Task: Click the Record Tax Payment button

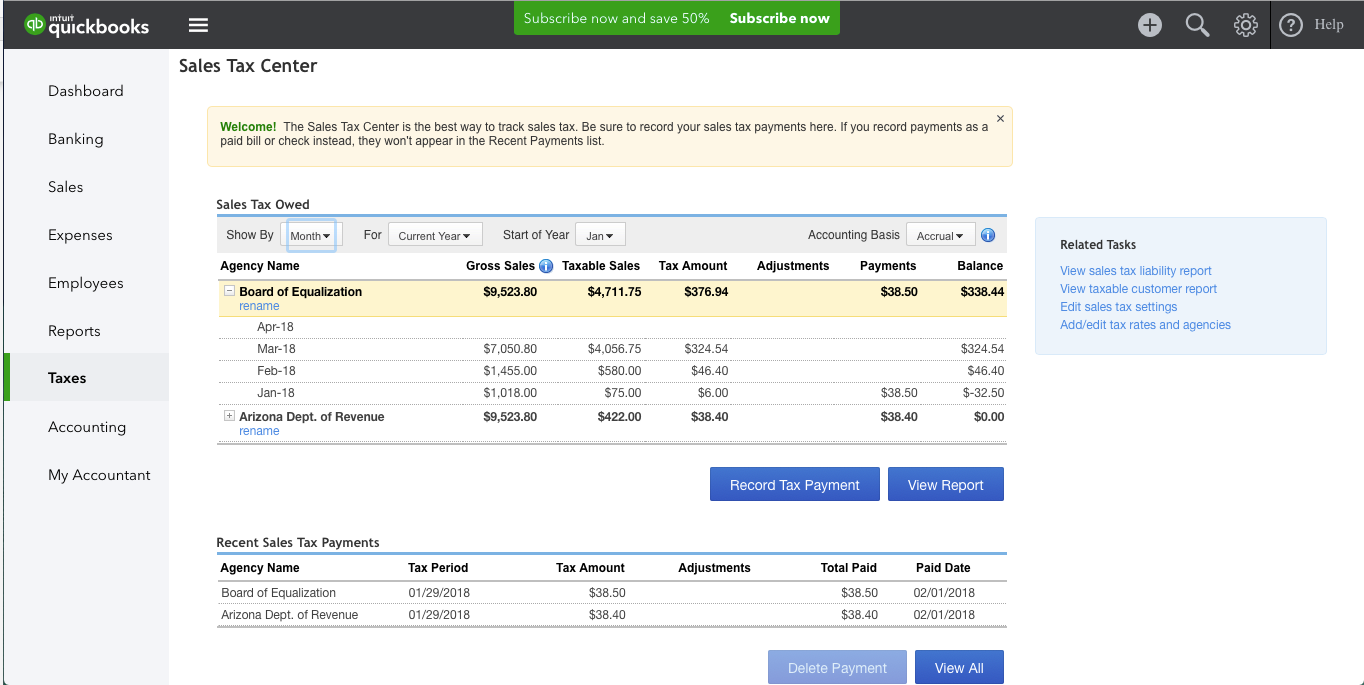Action: 794,484
